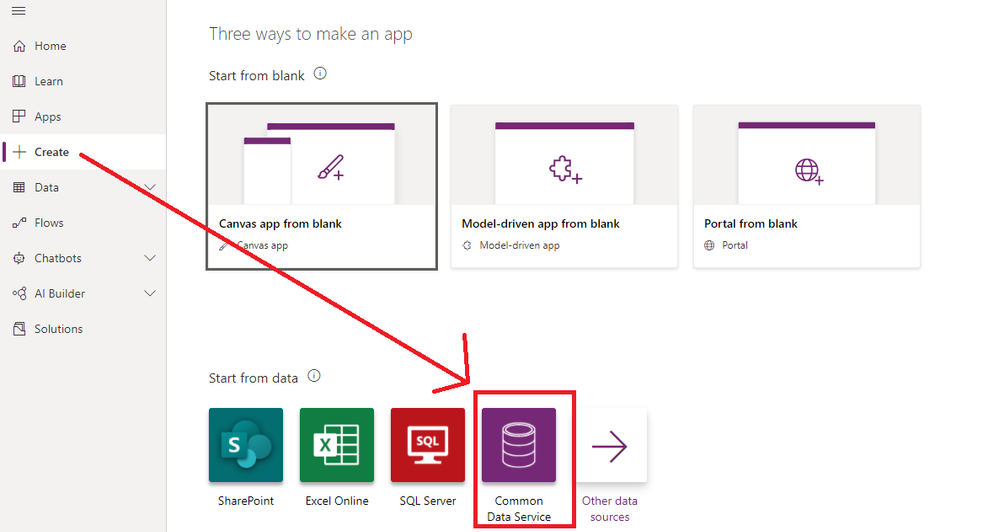Open Canvas app from blank card

point(322,186)
